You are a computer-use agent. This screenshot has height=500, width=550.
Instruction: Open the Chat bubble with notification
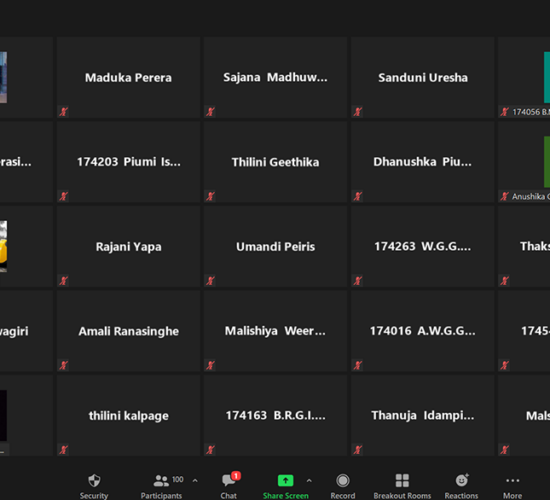click(229, 480)
